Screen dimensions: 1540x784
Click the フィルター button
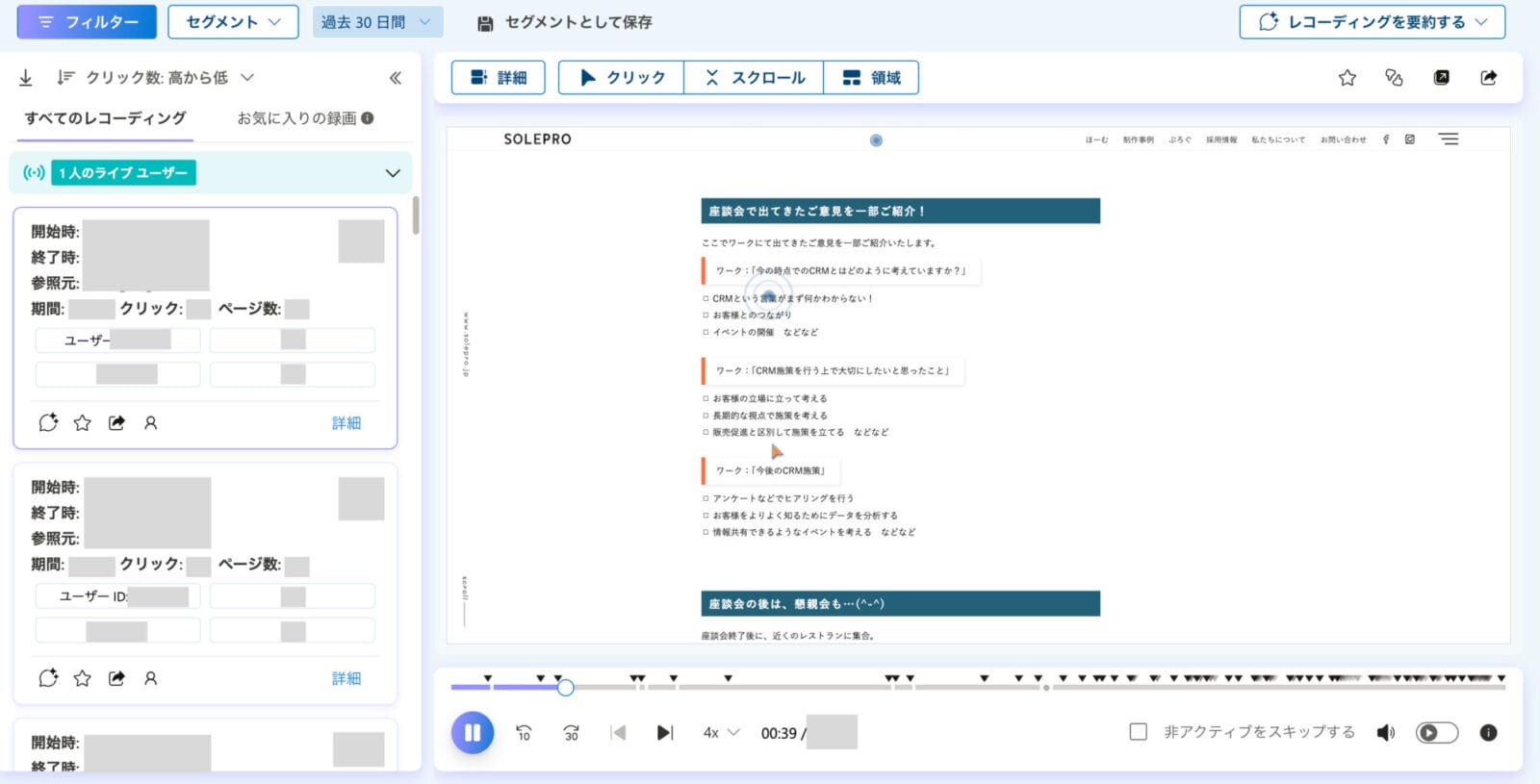click(87, 22)
